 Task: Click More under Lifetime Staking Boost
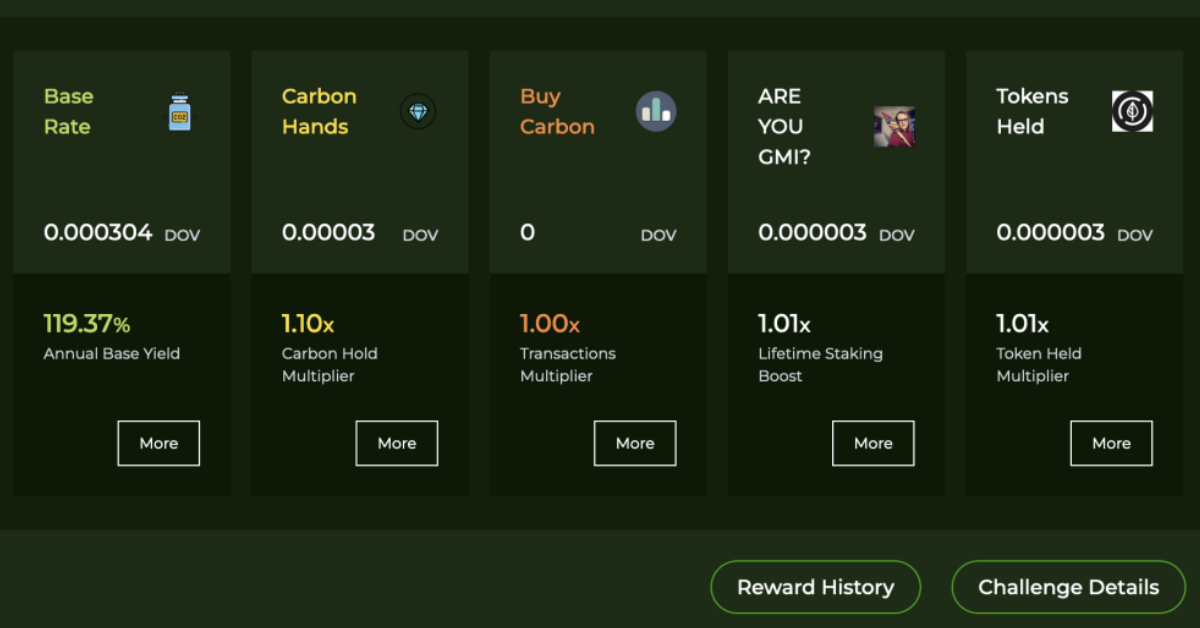(873, 443)
